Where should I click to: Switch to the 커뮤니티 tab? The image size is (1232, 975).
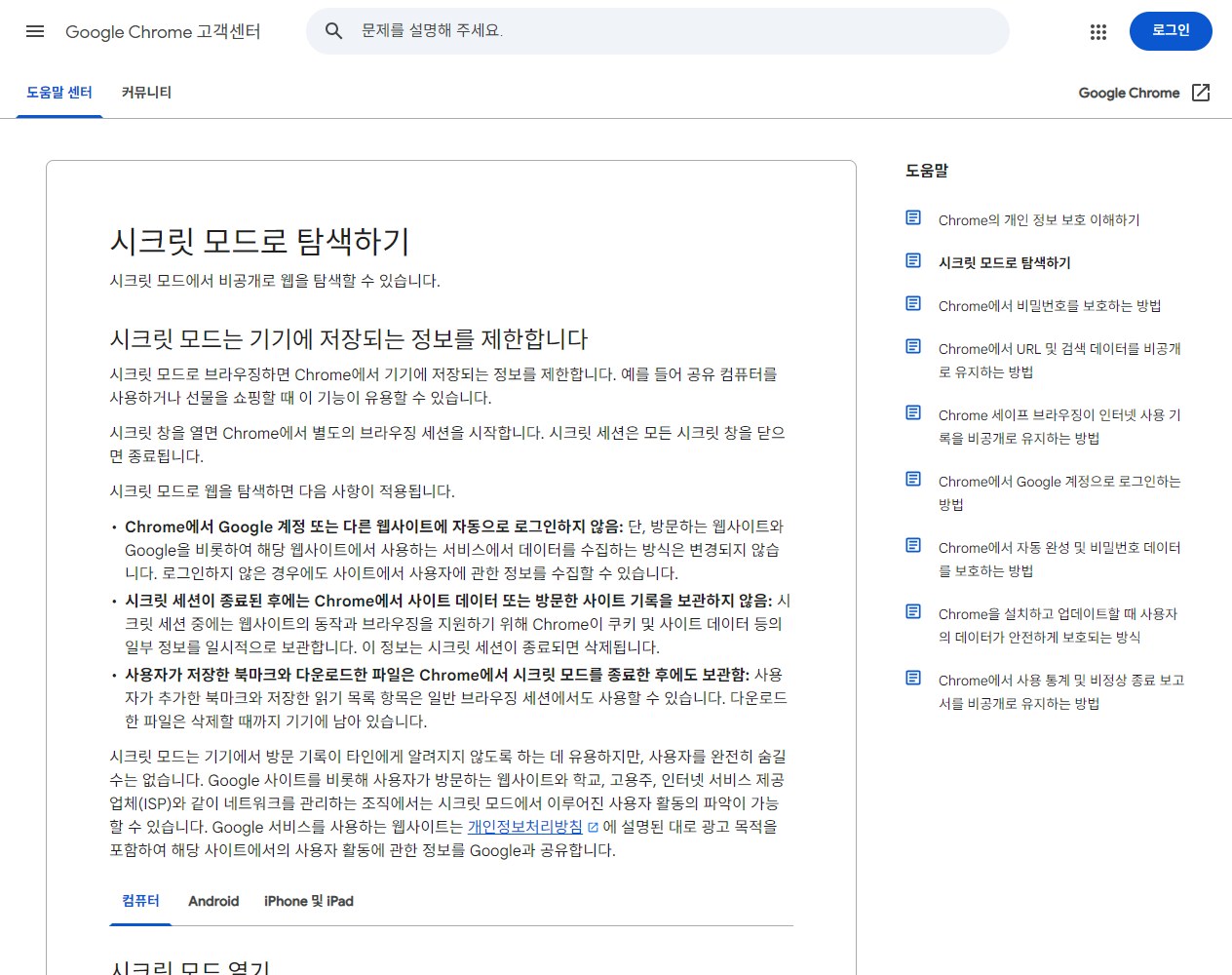click(146, 93)
